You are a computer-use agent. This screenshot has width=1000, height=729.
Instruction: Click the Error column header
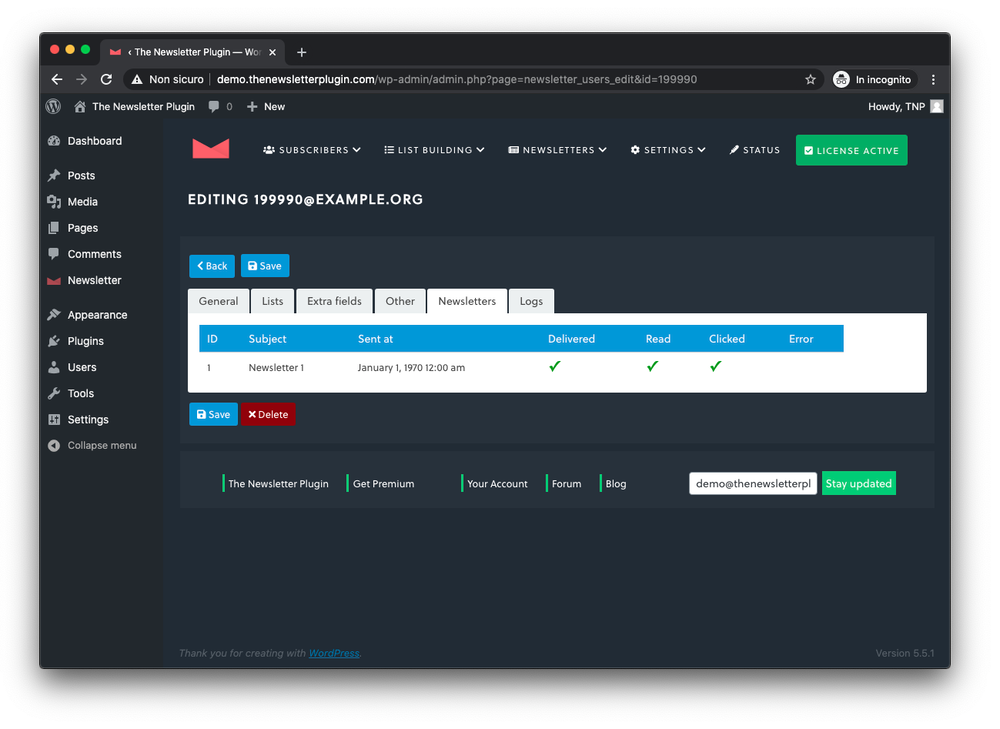tap(801, 339)
